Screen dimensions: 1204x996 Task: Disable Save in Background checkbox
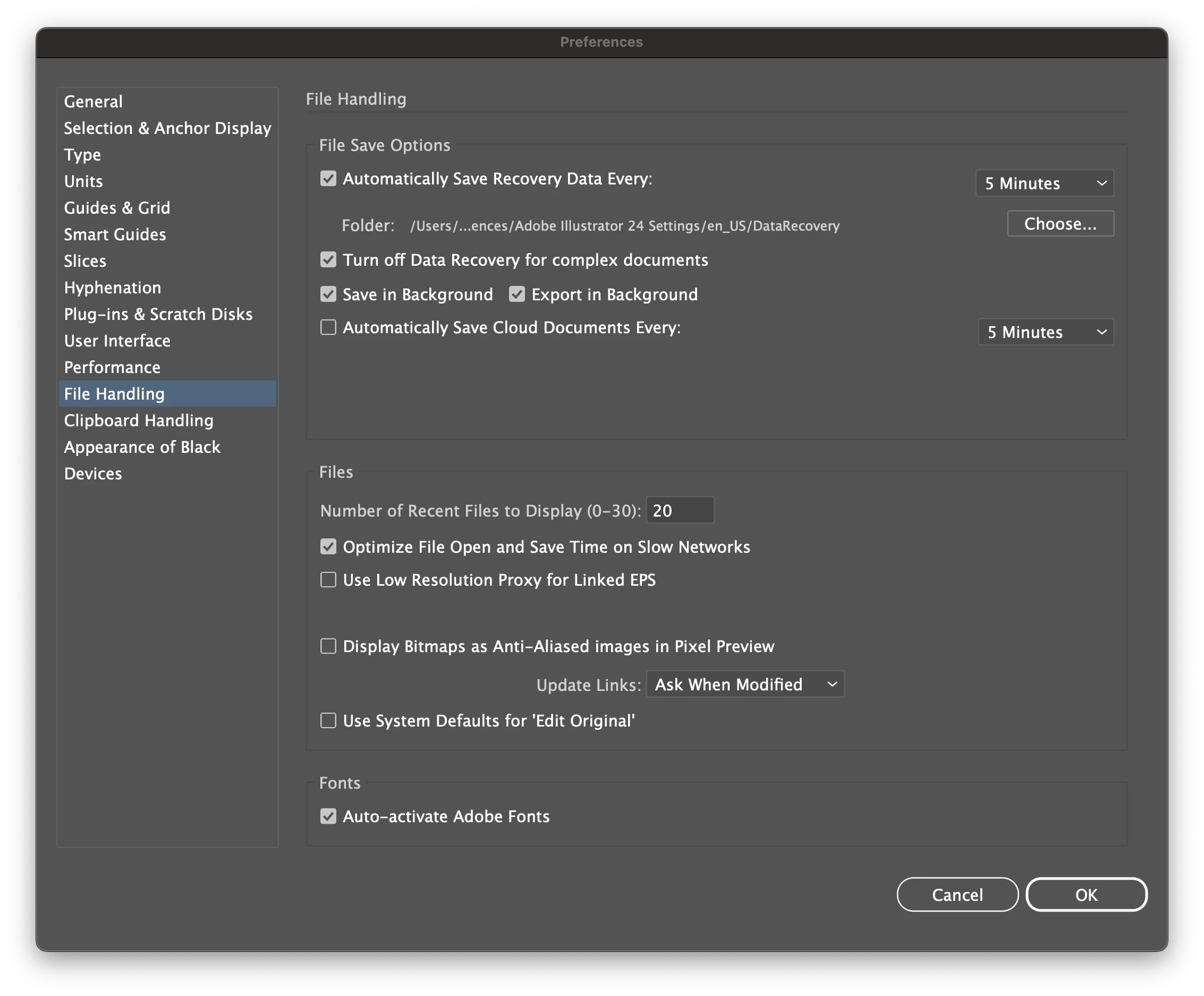(328, 294)
